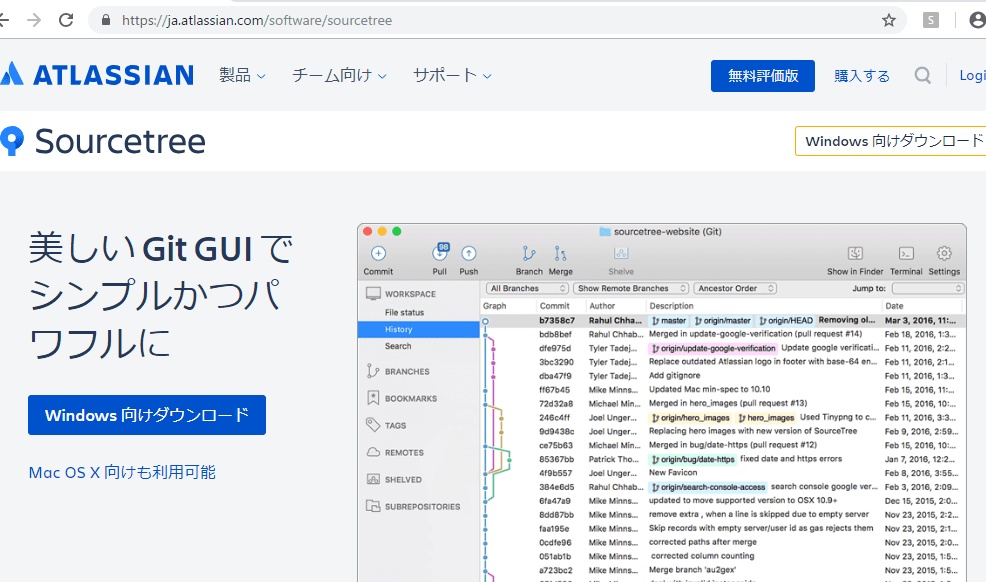Viewport: 986px width, 582px height.
Task: Click the Date column header
Action: (x=894, y=306)
